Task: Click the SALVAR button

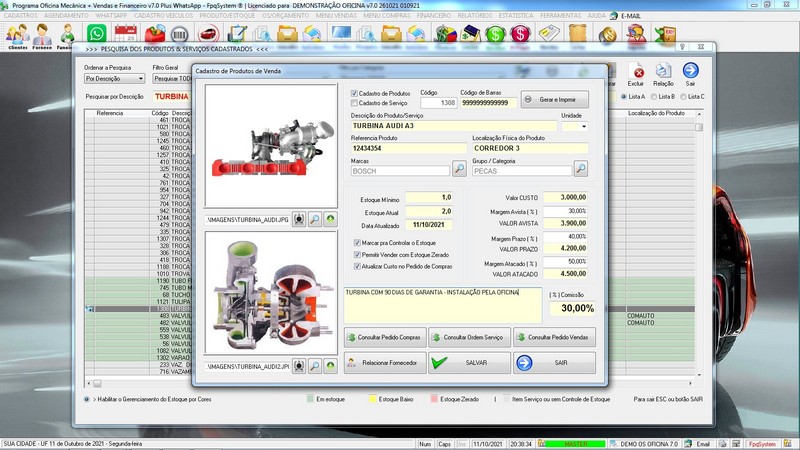Action: (x=469, y=363)
